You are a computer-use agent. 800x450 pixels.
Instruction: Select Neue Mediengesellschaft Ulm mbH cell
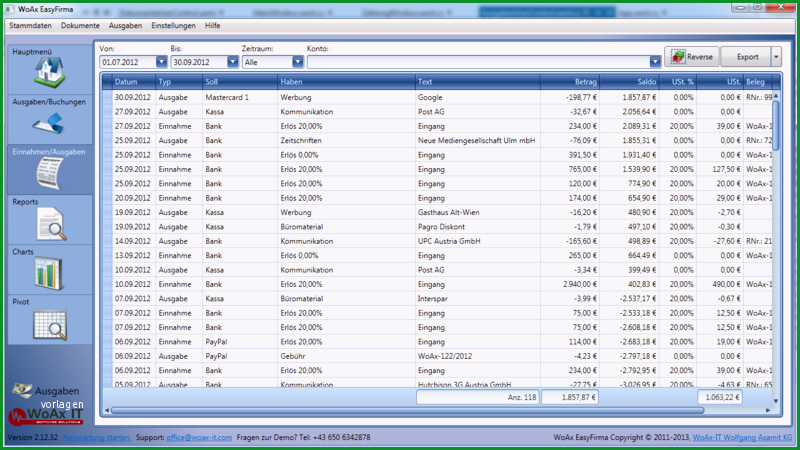coord(476,140)
